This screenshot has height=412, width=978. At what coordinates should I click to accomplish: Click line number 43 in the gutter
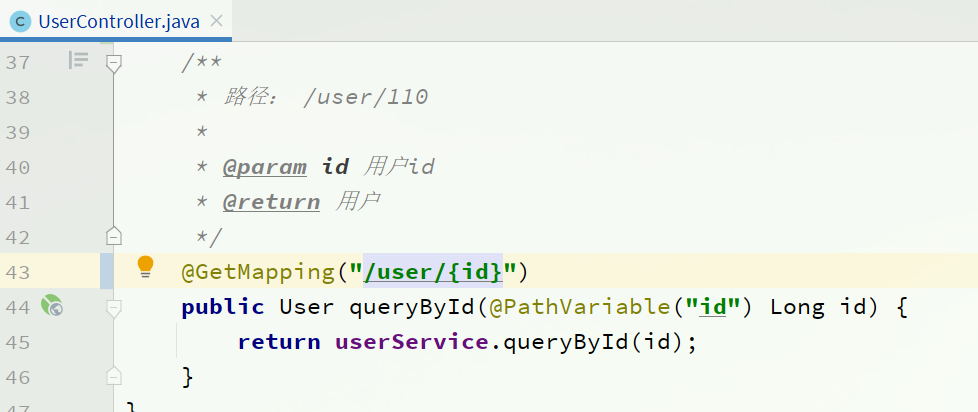point(17,272)
